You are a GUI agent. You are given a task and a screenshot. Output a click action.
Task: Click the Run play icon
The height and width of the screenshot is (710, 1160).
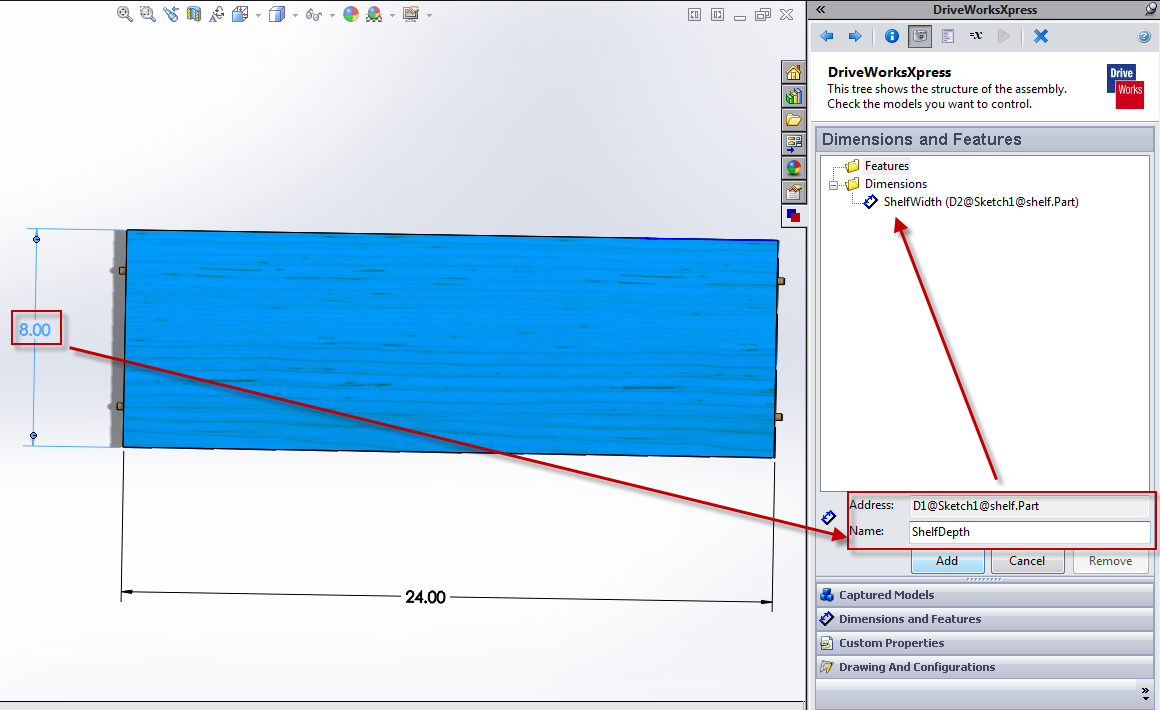coord(1003,36)
